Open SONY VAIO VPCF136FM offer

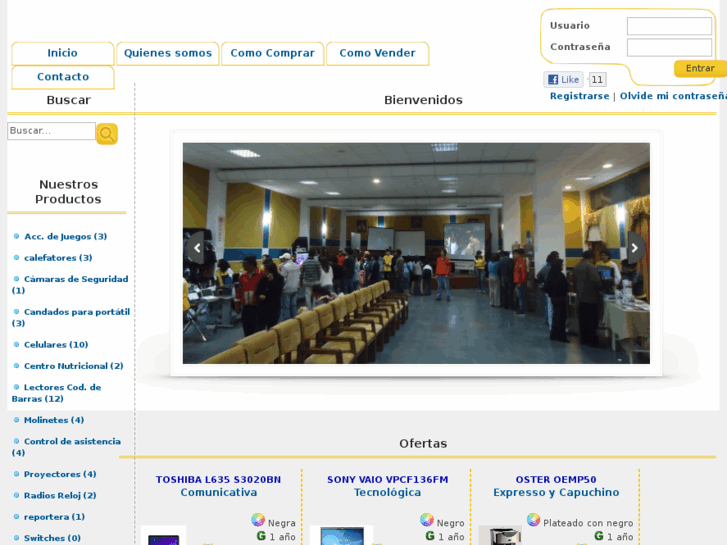click(388, 480)
